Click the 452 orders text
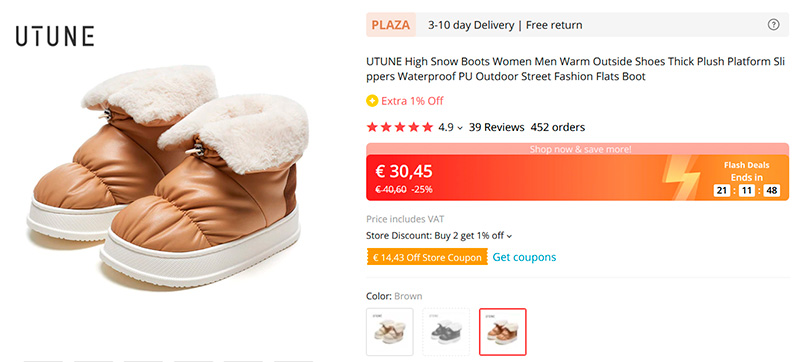Screen dimensions: 800x362 [x=558, y=127]
